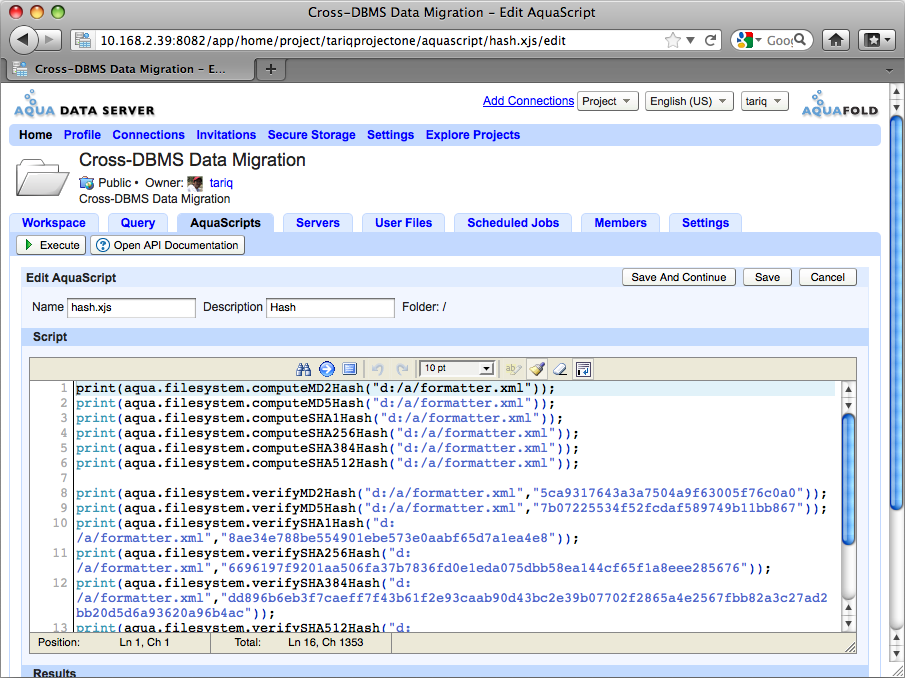Click Open API Documentation button

pyautogui.click(x=168, y=245)
